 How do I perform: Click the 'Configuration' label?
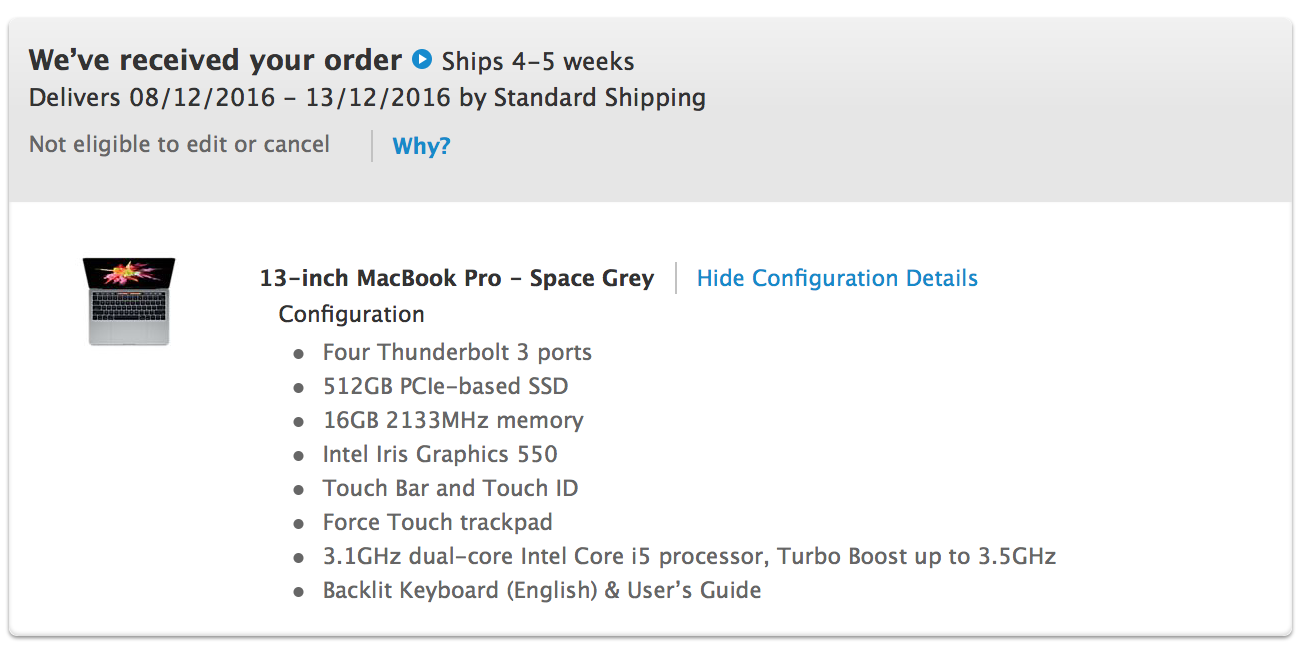click(x=351, y=314)
